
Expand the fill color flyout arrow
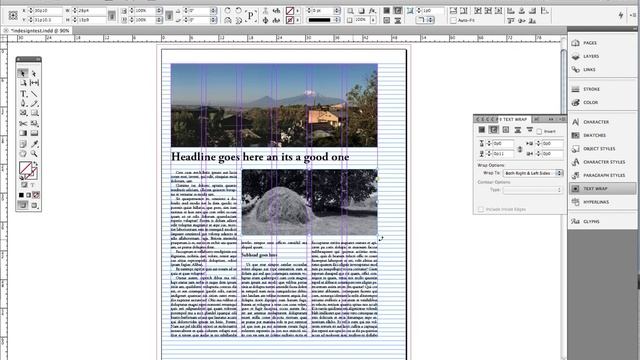[x=298, y=11]
